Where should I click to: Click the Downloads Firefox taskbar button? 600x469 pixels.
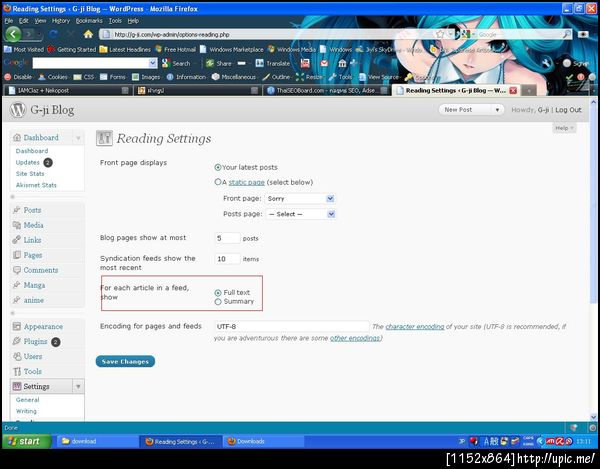point(264,441)
